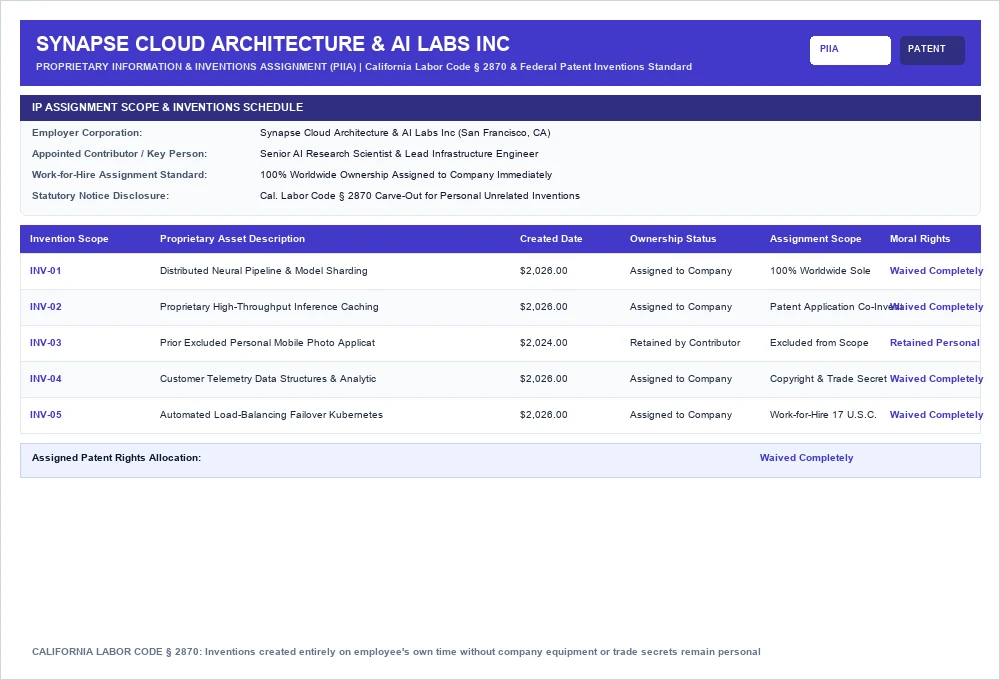Click the Invention Scope column header
Image resolution: width=1000 pixels, height=680 pixels.
coord(69,239)
